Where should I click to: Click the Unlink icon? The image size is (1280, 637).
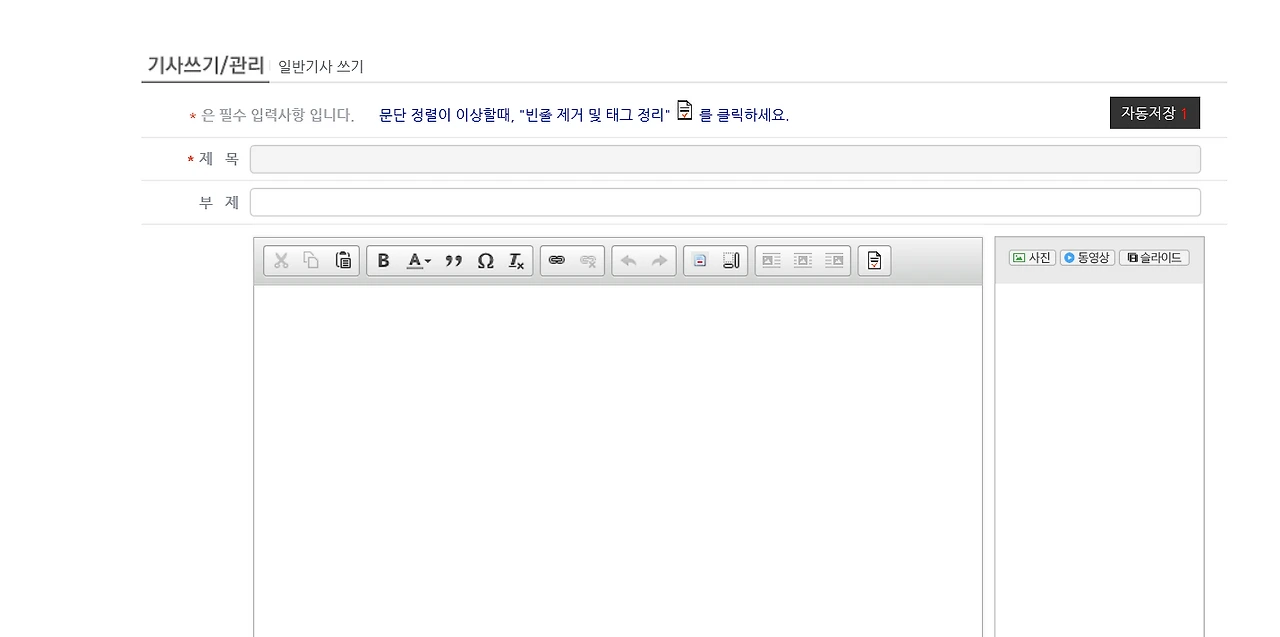tap(588, 261)
